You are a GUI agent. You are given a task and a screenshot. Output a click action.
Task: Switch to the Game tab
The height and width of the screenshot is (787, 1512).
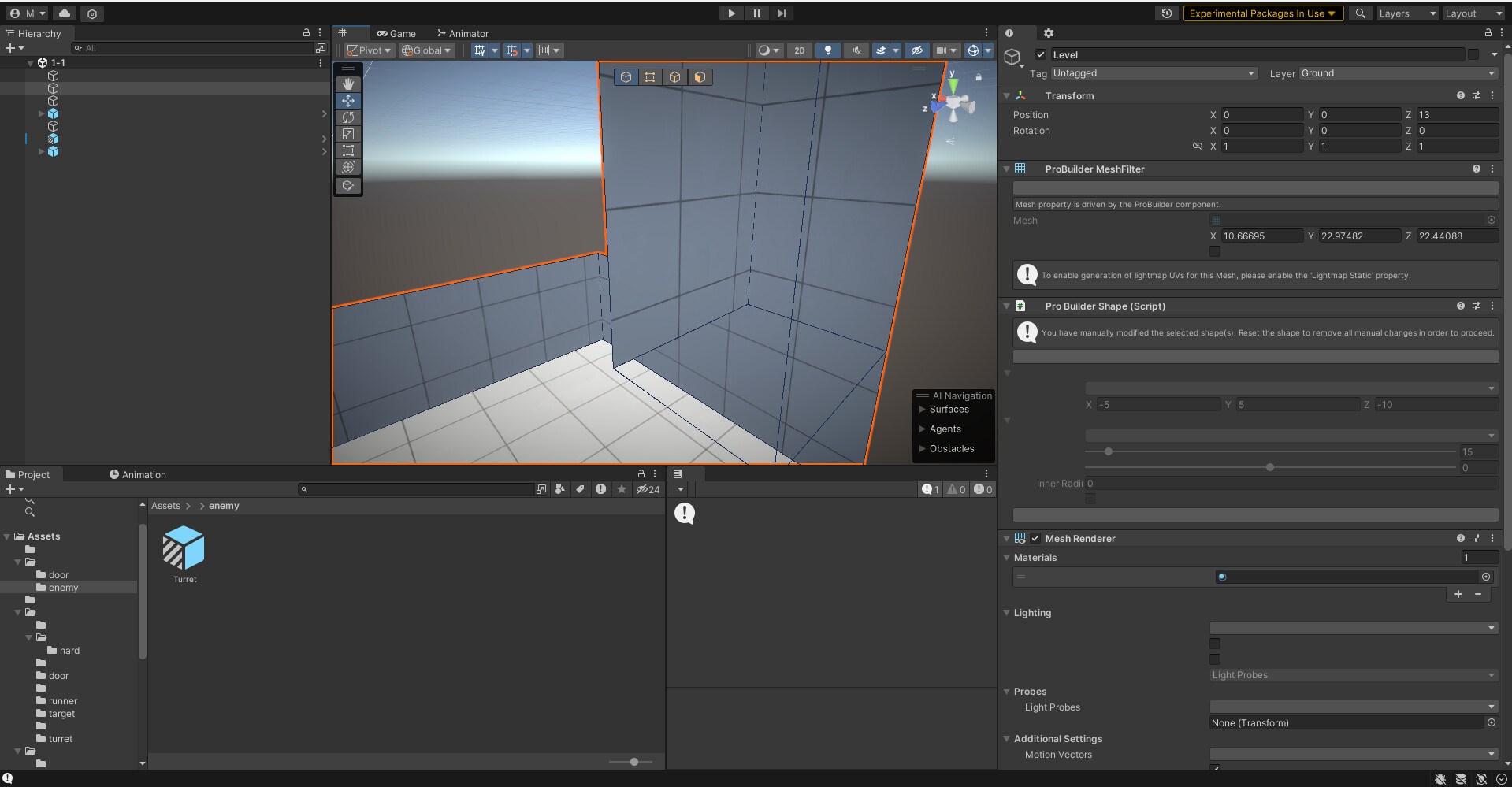[x=396, y=33]
